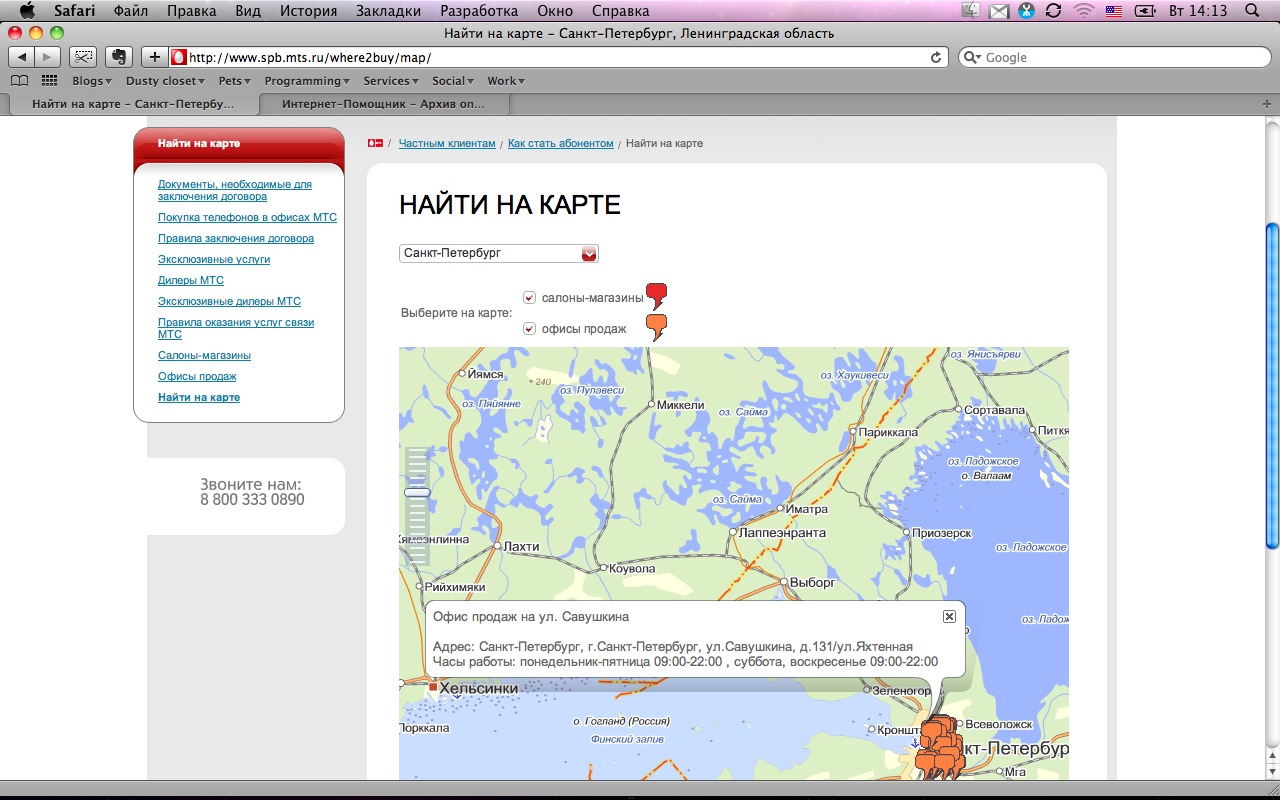Screen dimensions: 1280x800
Task: Go back with the Safari back arrow
Action: pos(22,57)
